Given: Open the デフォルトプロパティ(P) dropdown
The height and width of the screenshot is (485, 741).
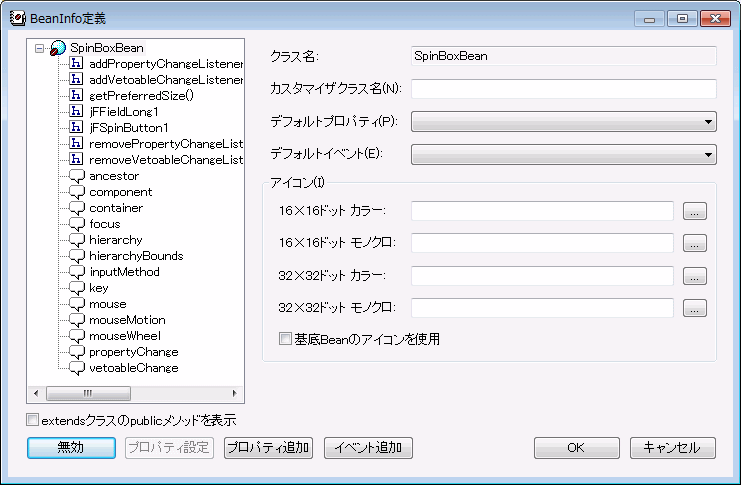Looking at the screenshot, I should pyautogui.click(x=564, y=121).
